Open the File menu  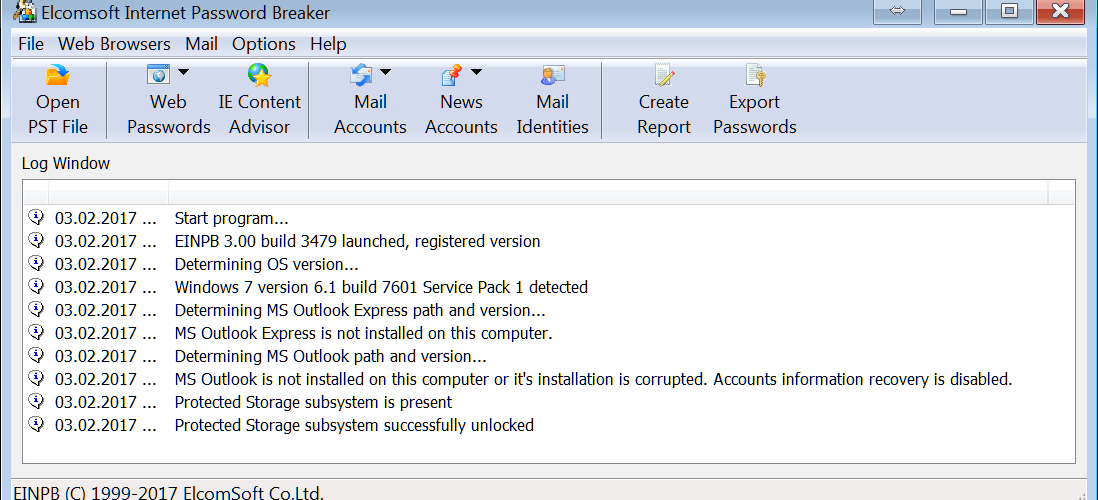[31, 44]
